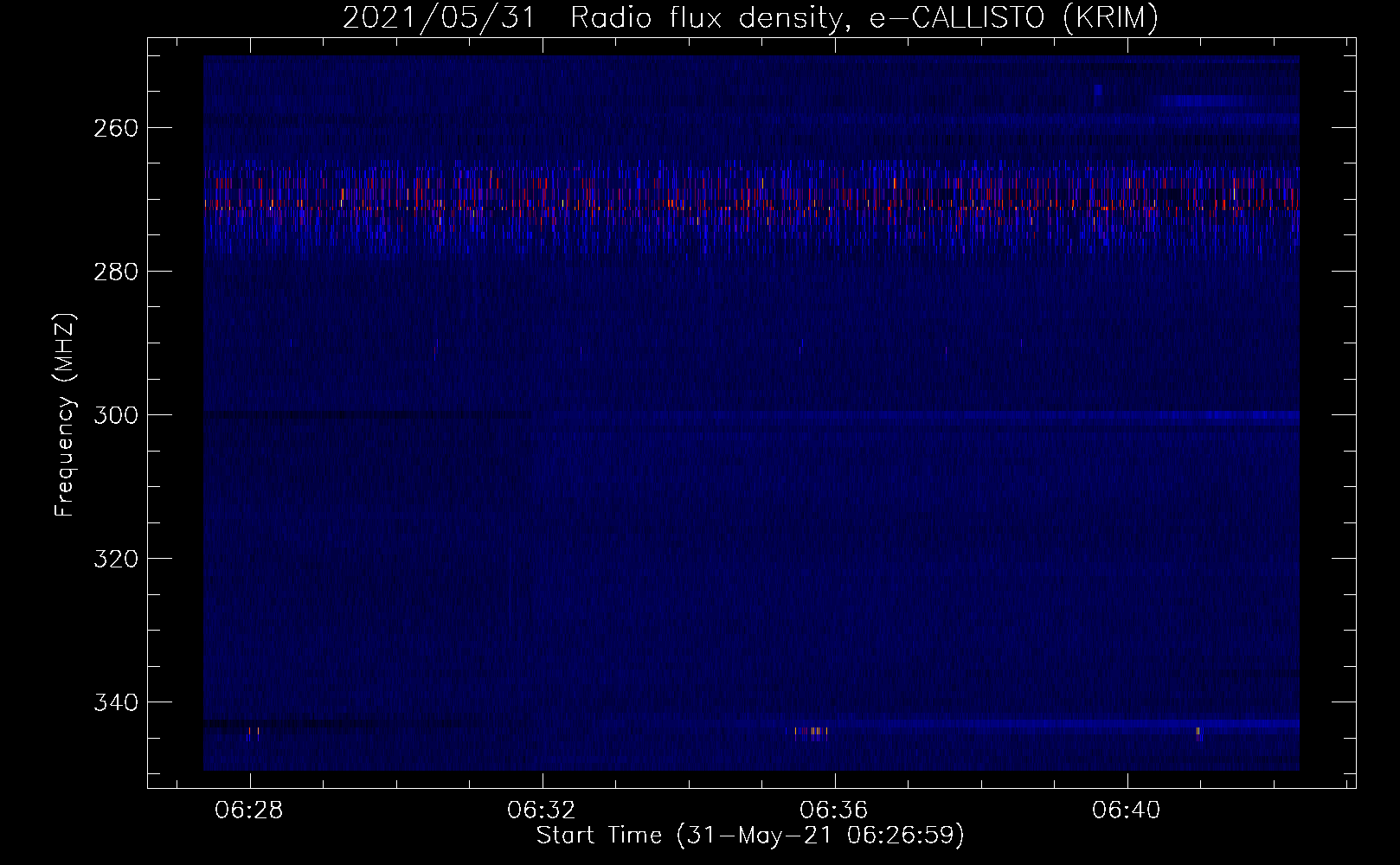
Task: Click the orange burst near 06:36 at 344 MHz
Action: pyautogui.click(x=812, y=734)
